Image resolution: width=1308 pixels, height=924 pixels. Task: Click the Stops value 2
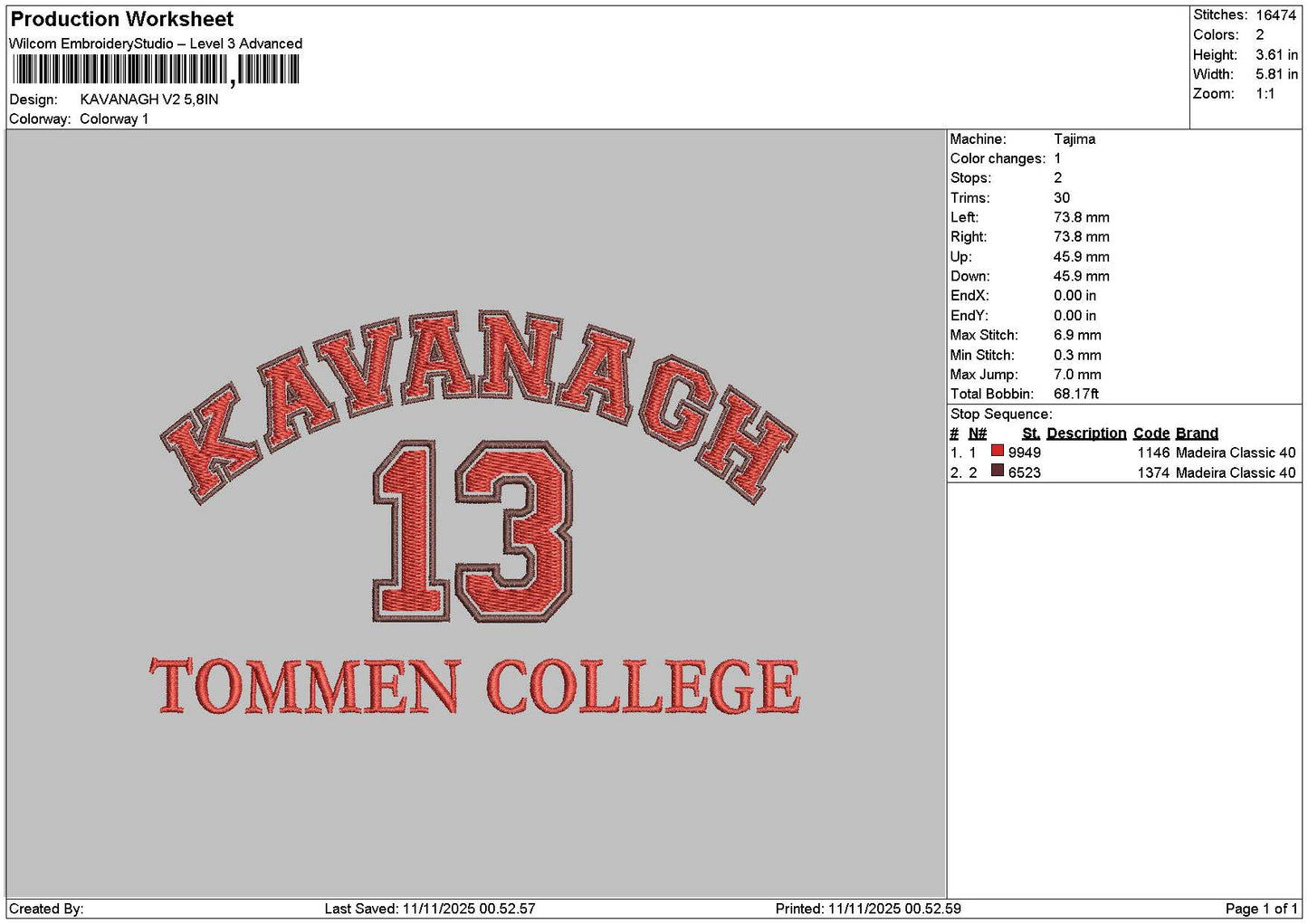pyautogui.click(x=1058, y=178)
